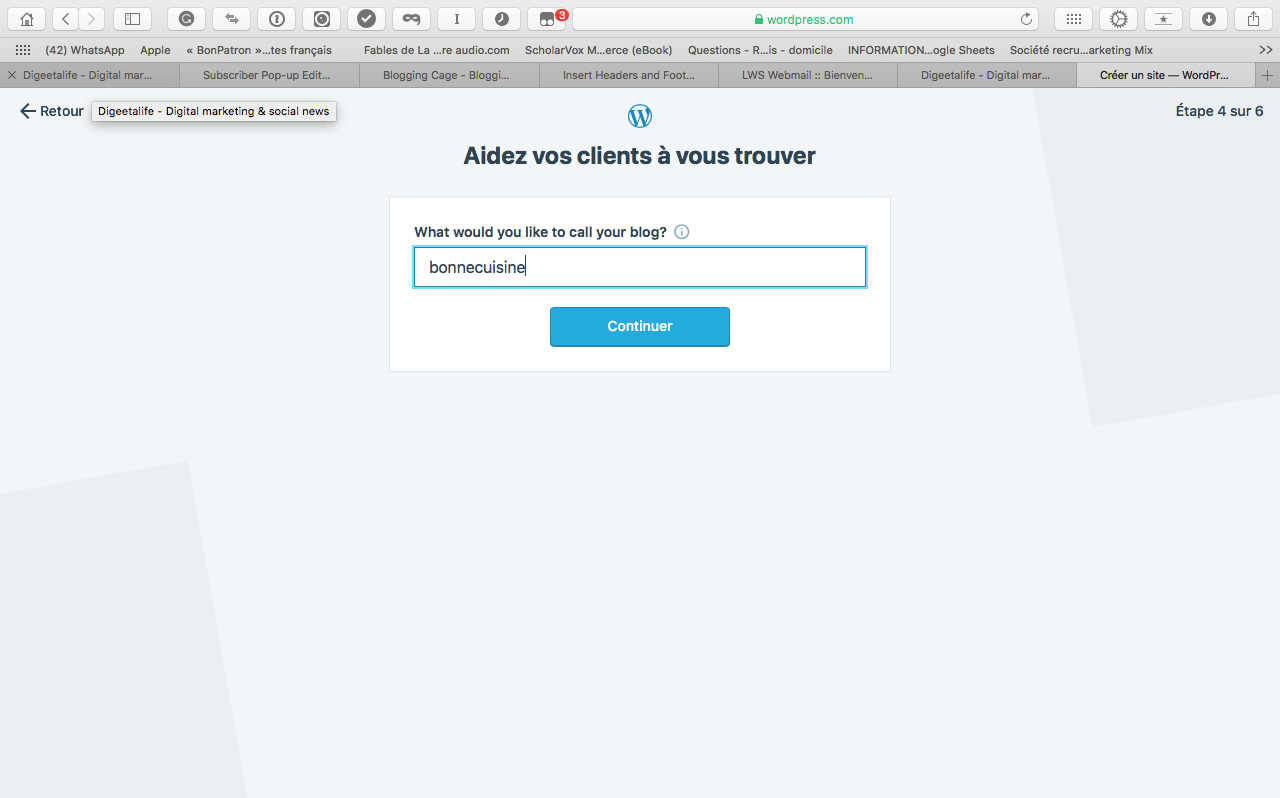Image resolution: width=1280 pixels, height=798 pixels.
Task: Open the Safari home page button
Action: 27,19
